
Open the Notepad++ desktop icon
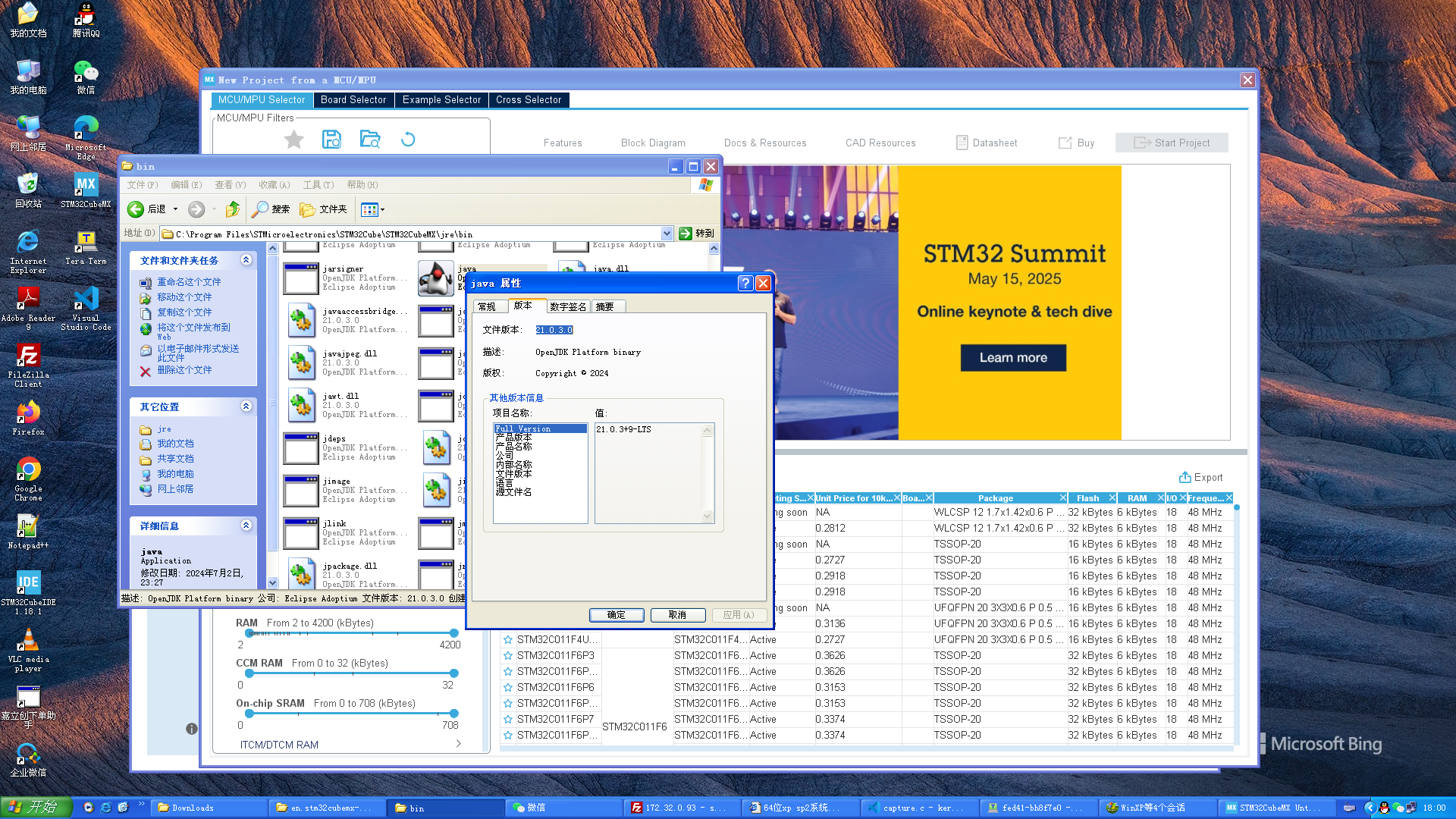tap(28, 531)
